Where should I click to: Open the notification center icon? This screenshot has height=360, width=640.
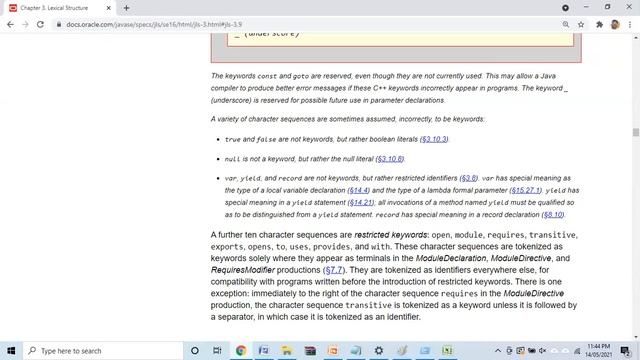[x=625, y=351]
